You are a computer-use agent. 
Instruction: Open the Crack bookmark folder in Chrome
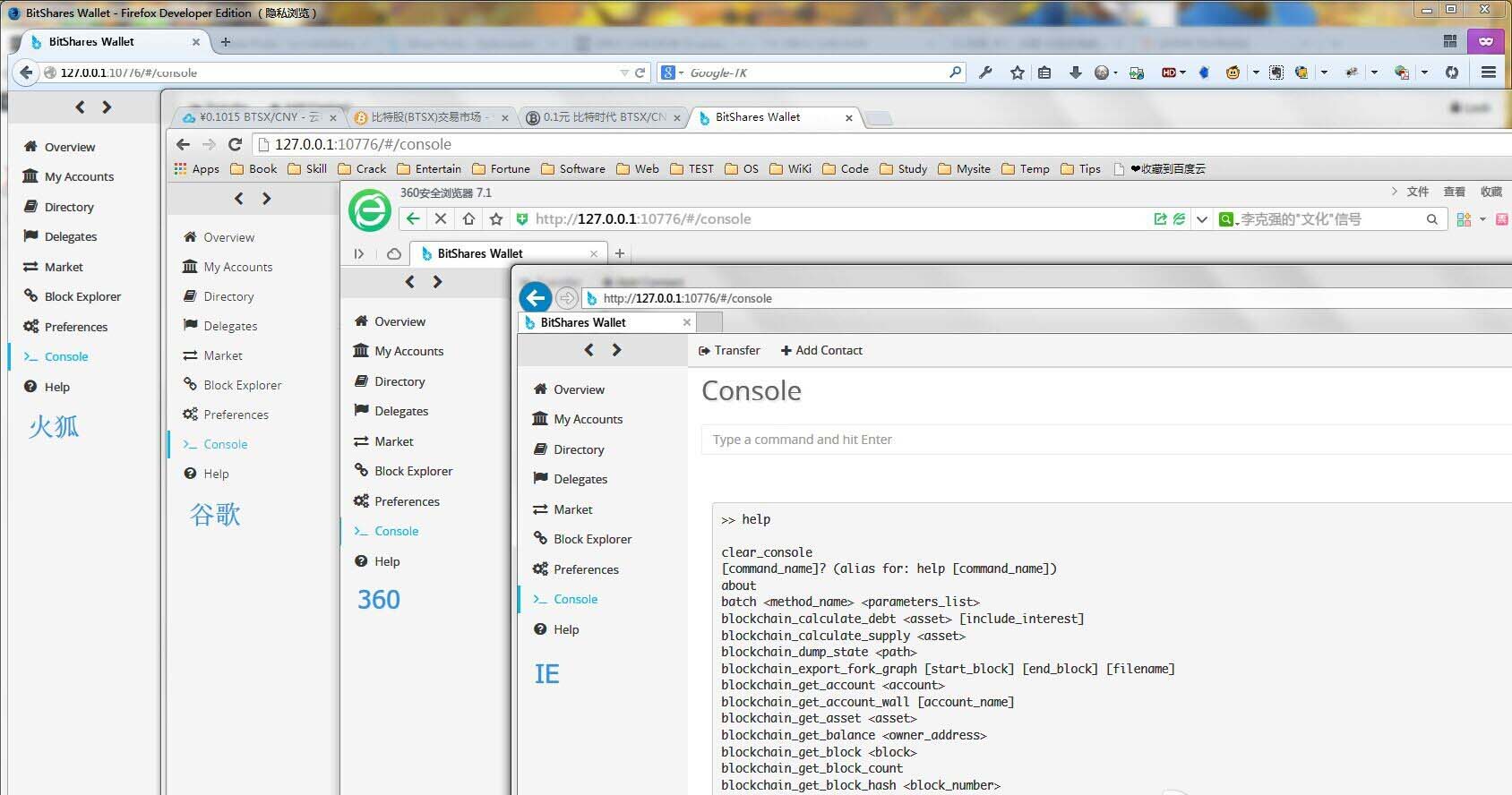(x=362, y=168)
